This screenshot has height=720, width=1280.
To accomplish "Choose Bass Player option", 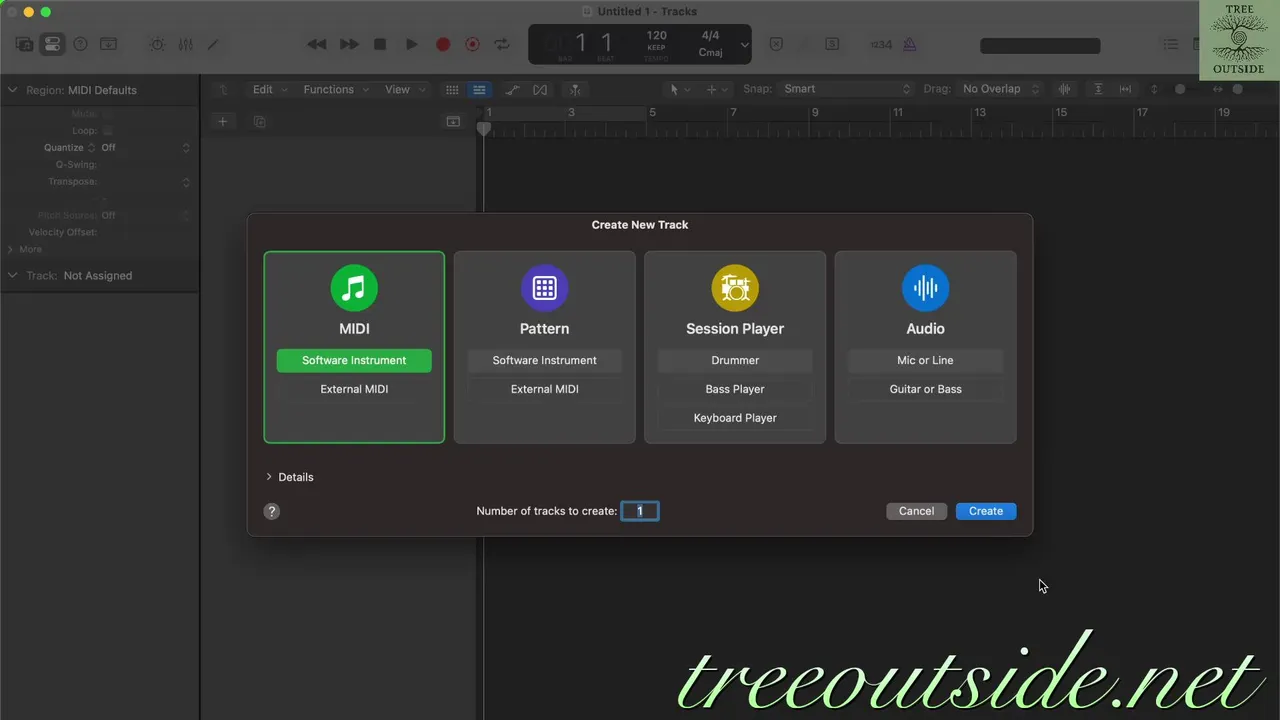I will [x=735, y=389].
